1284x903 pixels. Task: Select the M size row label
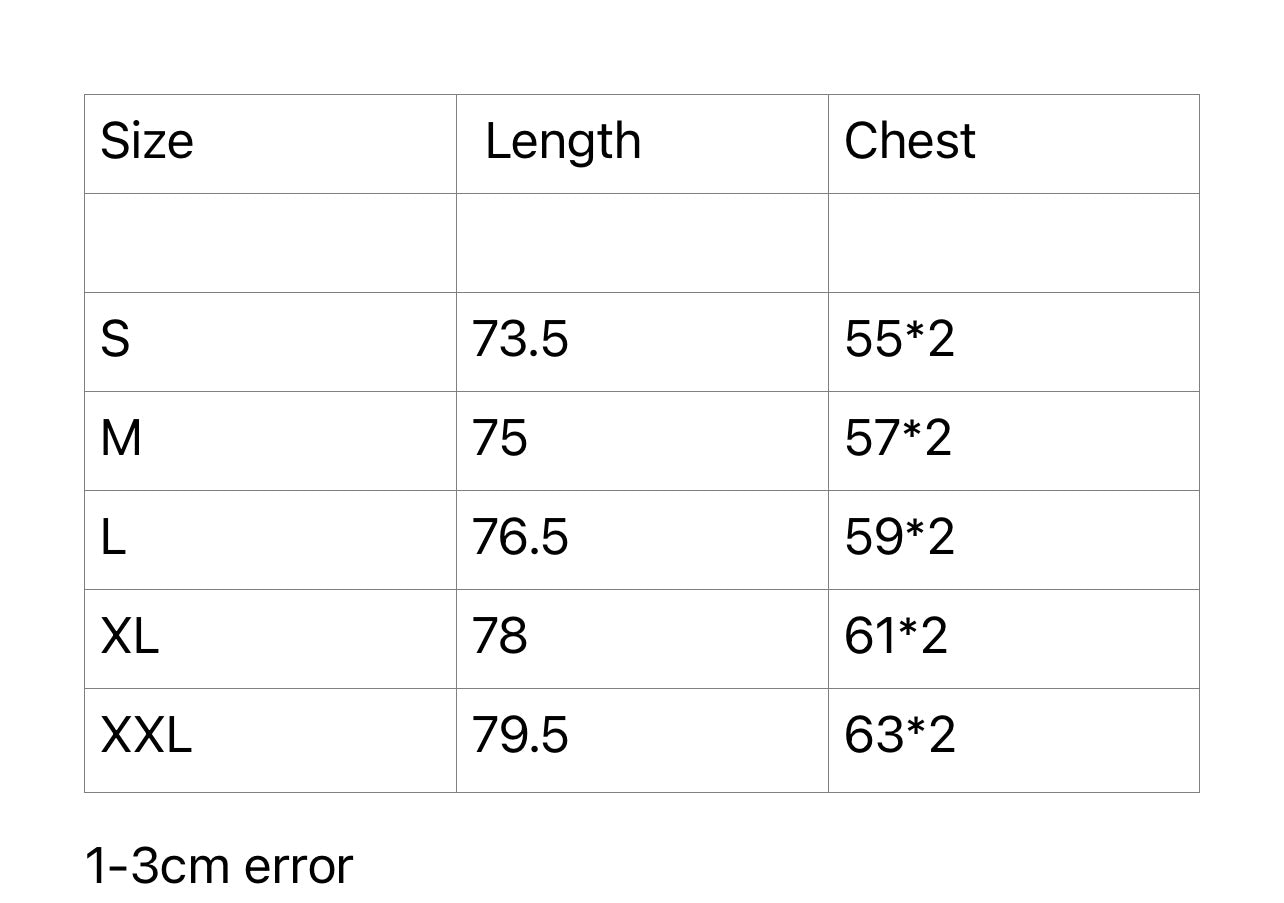(x=121, y=438)
